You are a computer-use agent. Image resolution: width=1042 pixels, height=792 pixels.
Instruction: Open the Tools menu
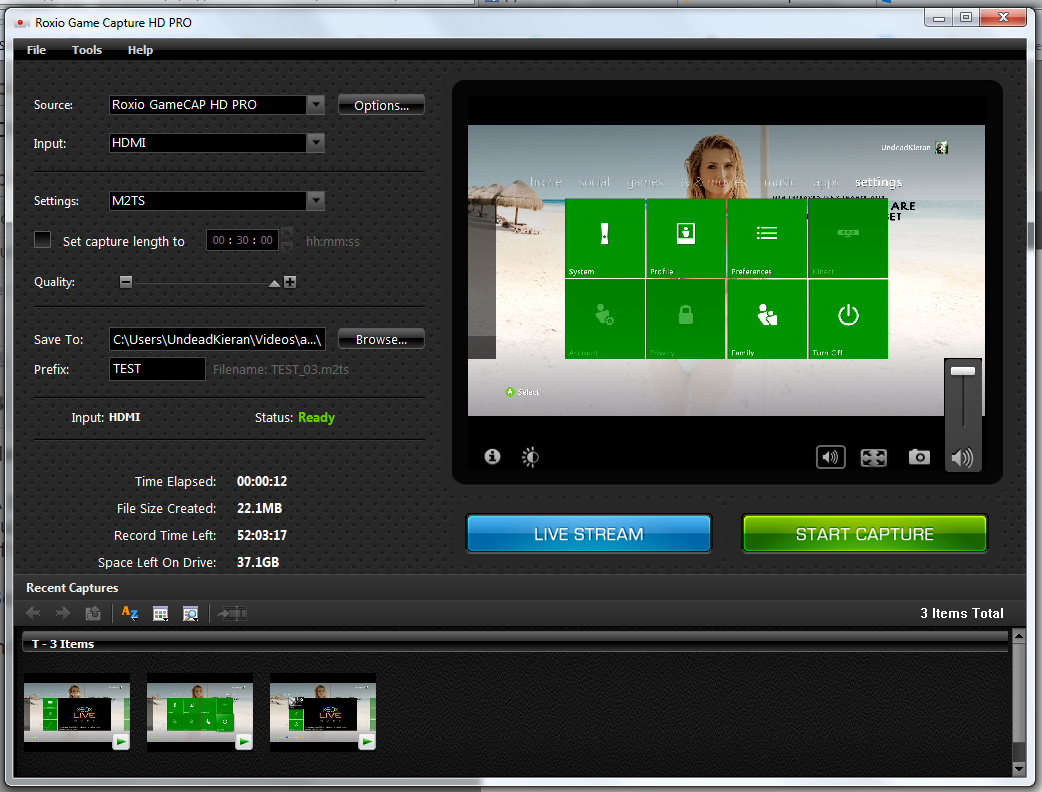87,50
